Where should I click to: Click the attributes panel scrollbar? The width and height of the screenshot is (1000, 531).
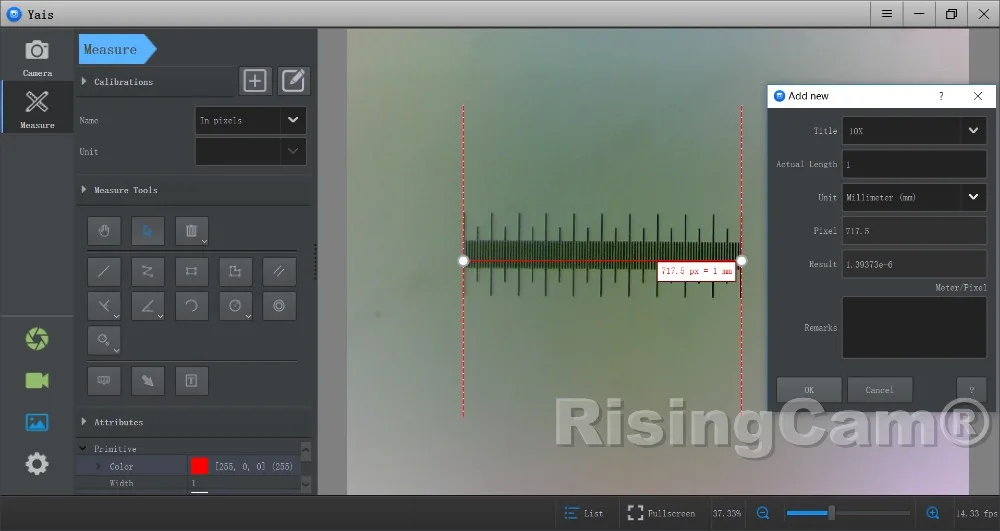305,467
